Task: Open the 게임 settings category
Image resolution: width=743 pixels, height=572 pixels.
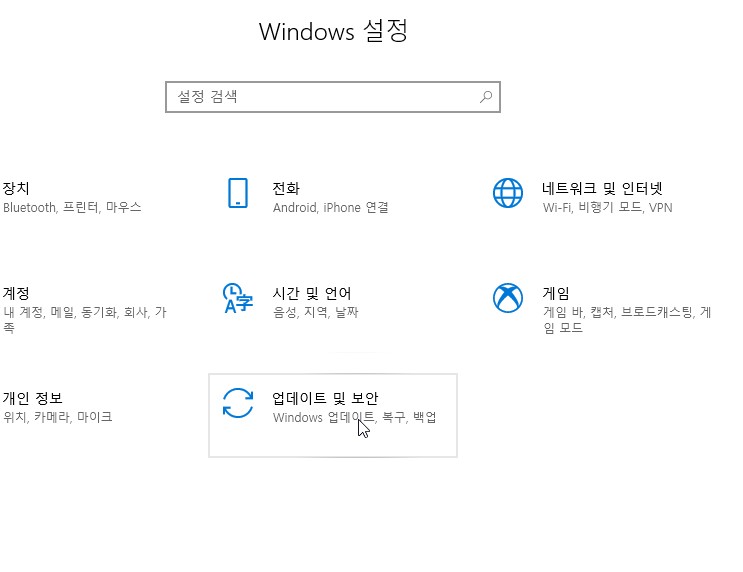Action: [x=555, y=293]
